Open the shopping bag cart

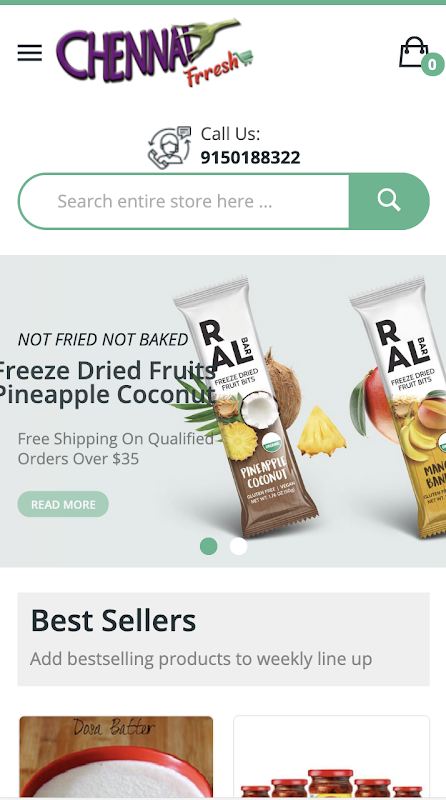(413, 52)
